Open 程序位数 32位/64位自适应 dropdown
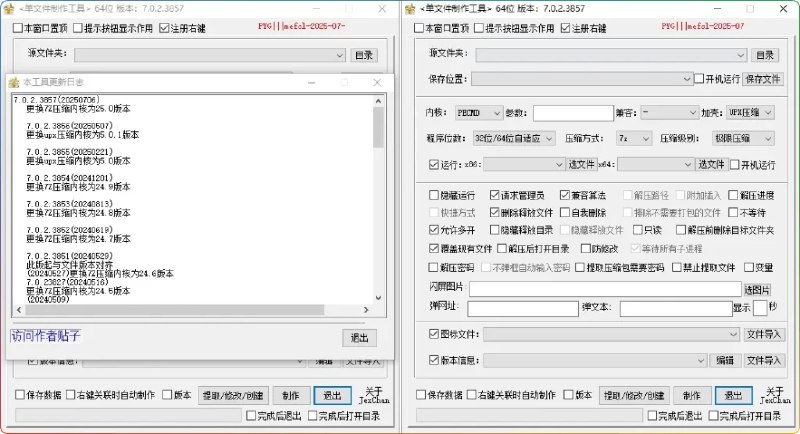800x434 pixels. click(x=513, y=138)
